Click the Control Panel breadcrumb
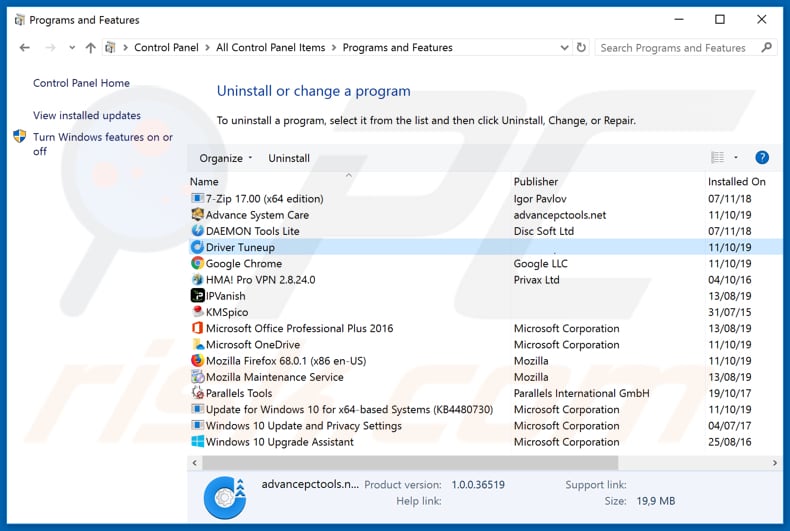Image resolution: width=790 pixels, height=531 pixels. (x=166, y=48)
